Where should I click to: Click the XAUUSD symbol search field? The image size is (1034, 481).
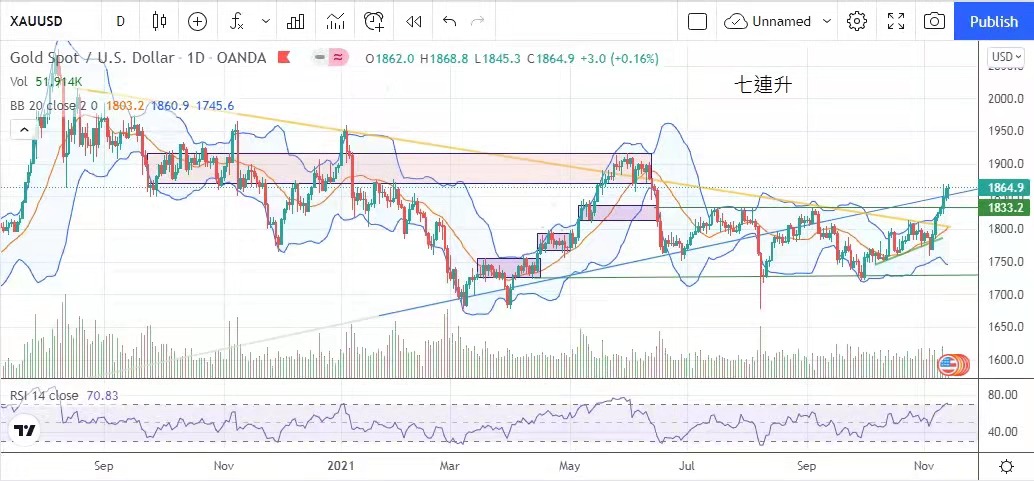point(45,21)
